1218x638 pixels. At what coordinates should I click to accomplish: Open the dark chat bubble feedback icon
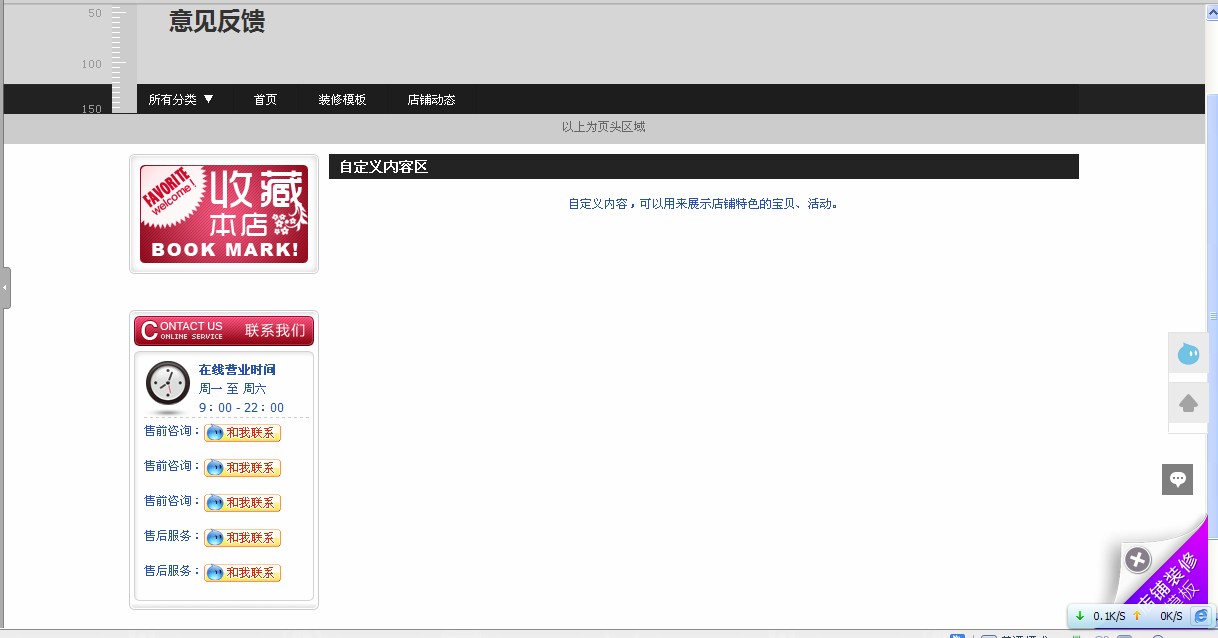1177,479
